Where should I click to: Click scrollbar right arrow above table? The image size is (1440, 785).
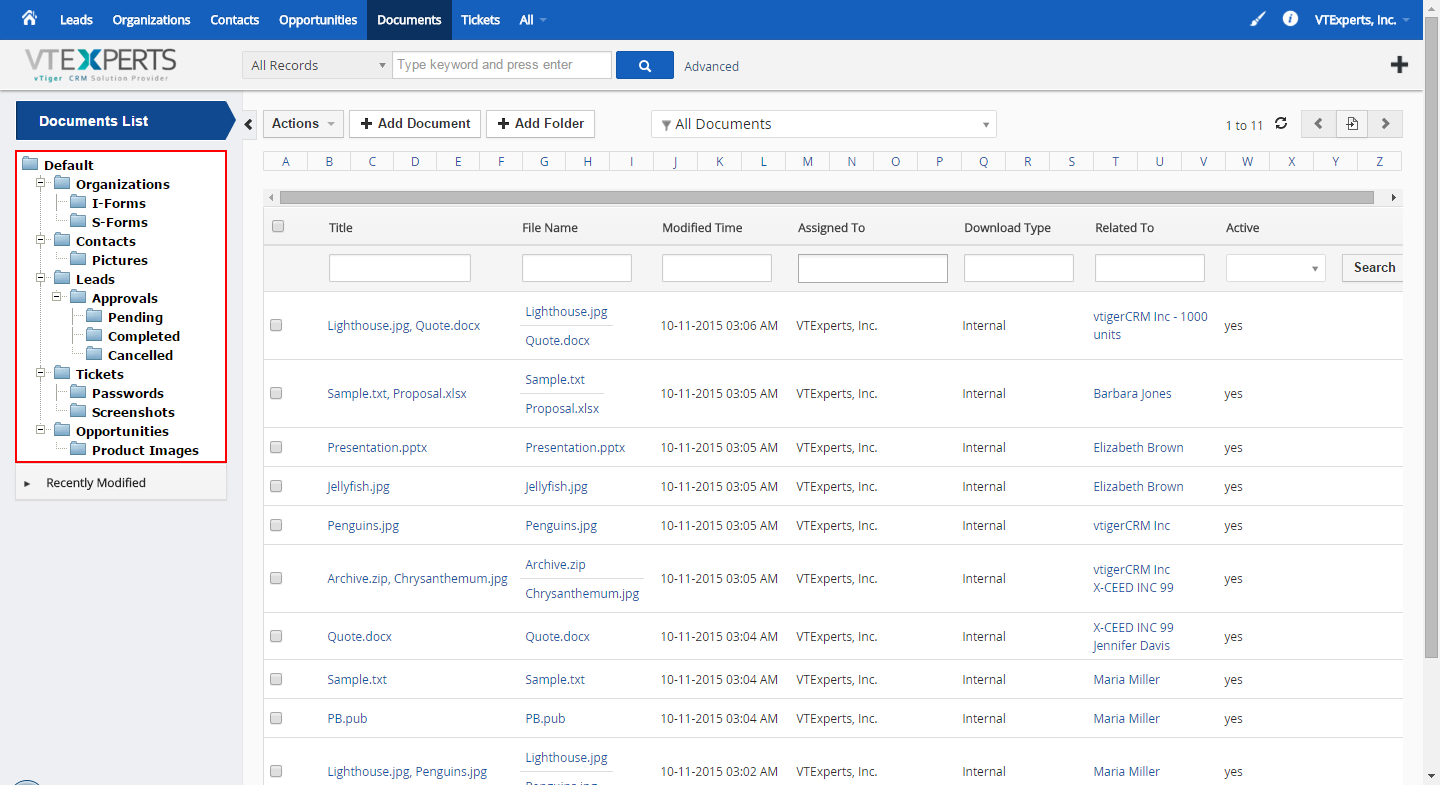pyautogui.click(x=1394, y=198)
